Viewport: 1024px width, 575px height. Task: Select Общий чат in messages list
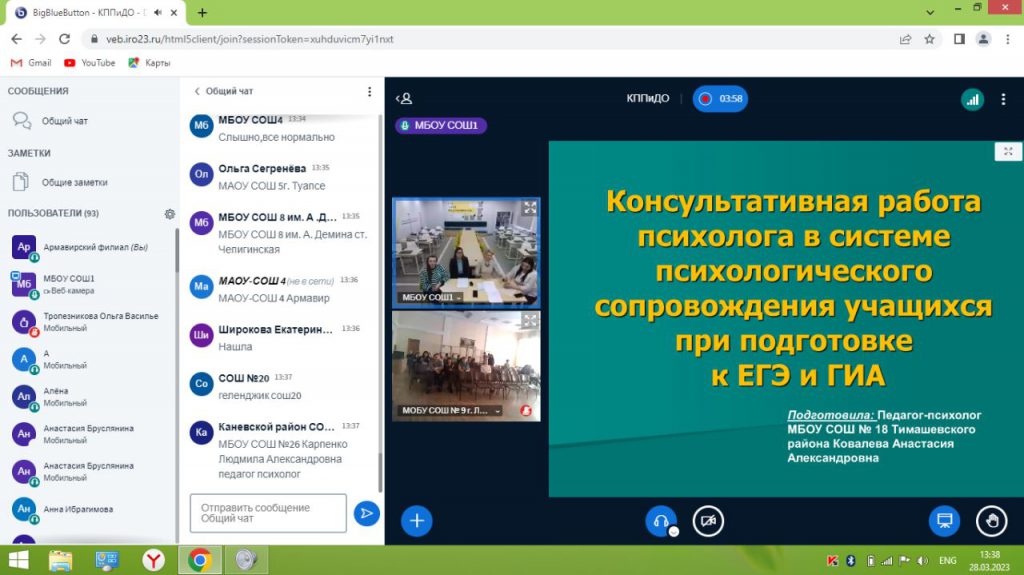(64, 121)
